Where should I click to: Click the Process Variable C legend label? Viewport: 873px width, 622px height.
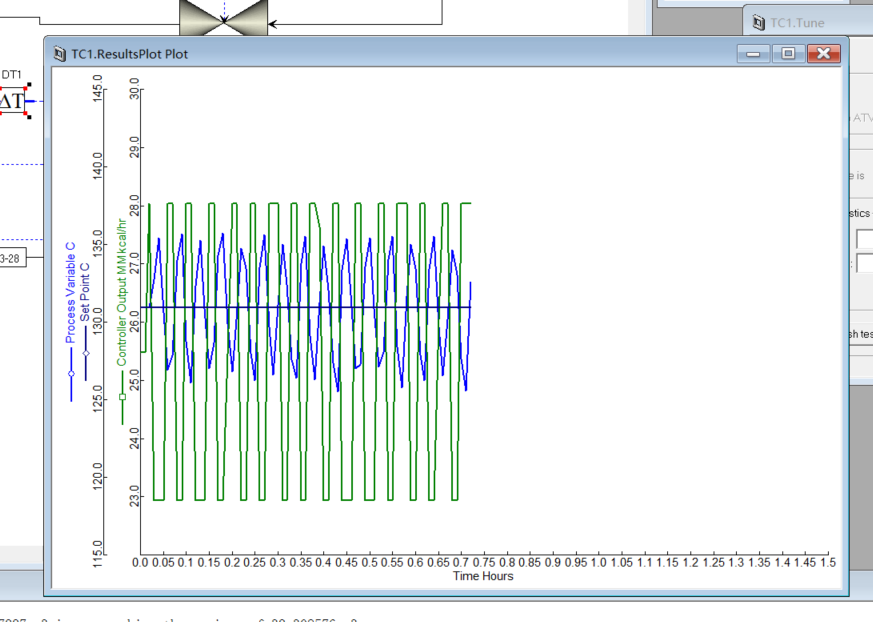coord(70,293)
